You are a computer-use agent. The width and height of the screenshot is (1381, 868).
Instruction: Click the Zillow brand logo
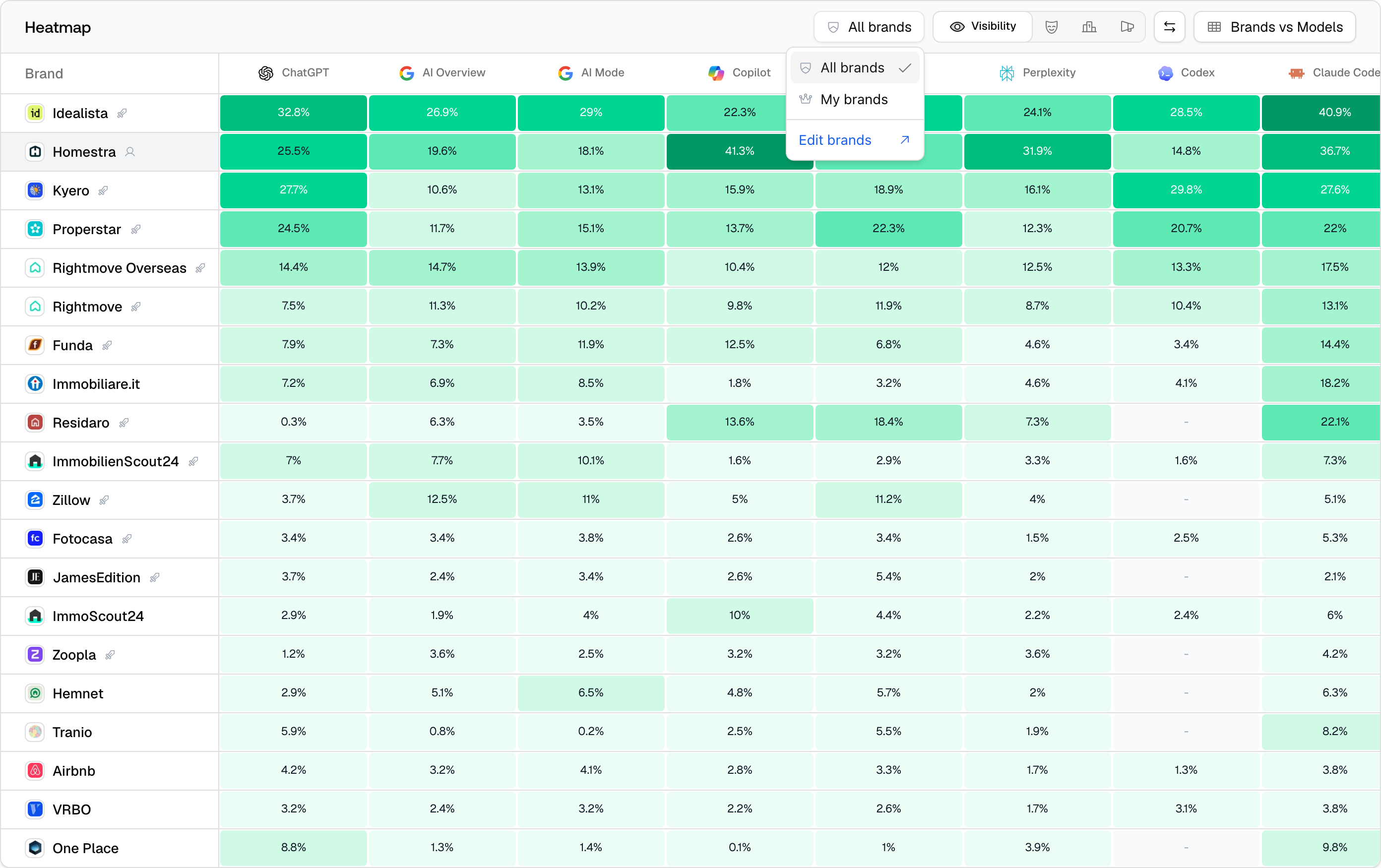click(35, 500)
